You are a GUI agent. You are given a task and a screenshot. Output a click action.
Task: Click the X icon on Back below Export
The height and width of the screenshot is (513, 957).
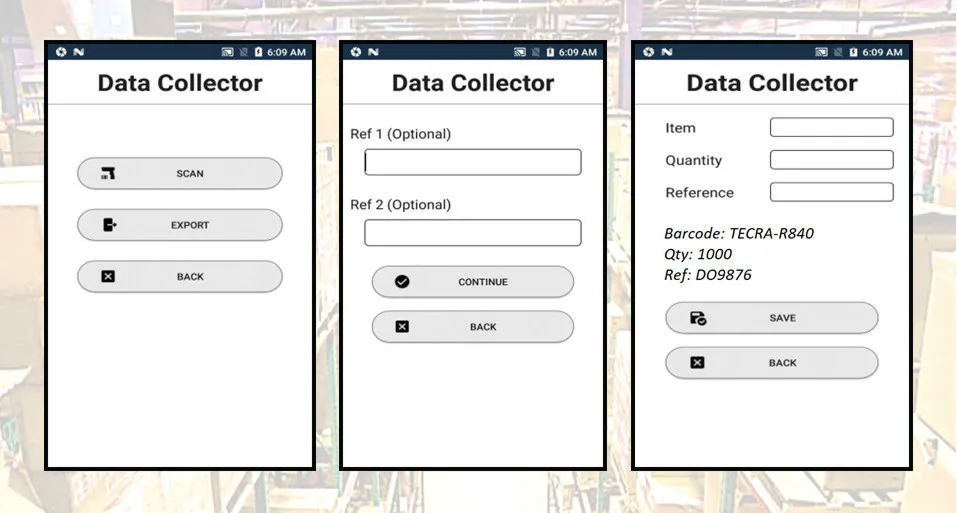(109, 277)
